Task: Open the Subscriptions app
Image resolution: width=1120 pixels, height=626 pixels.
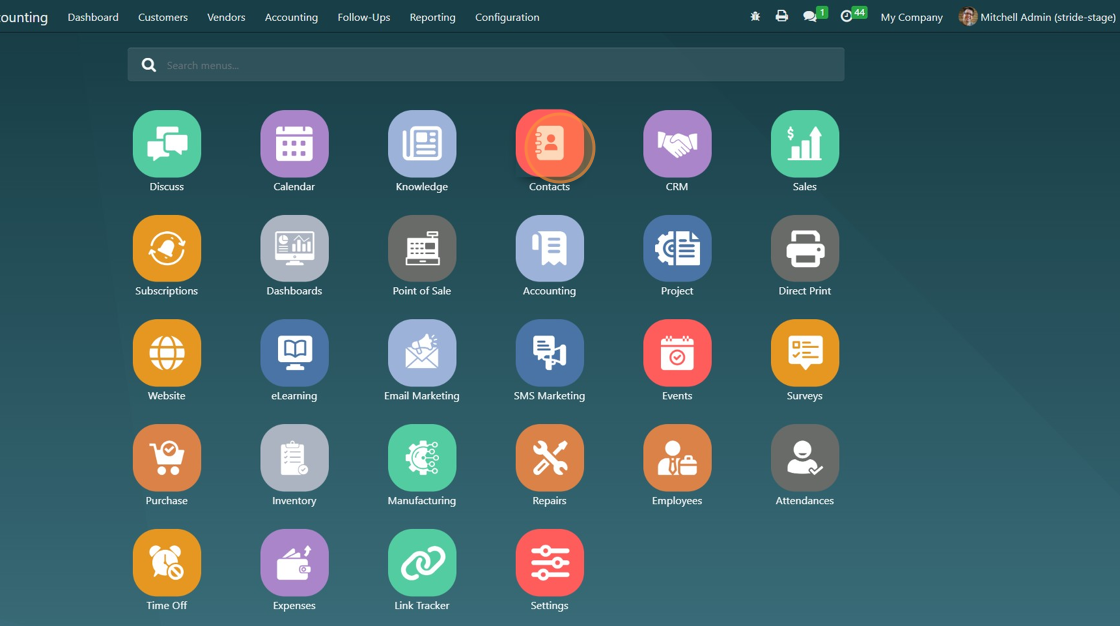Action: click(x=166, y=249)
